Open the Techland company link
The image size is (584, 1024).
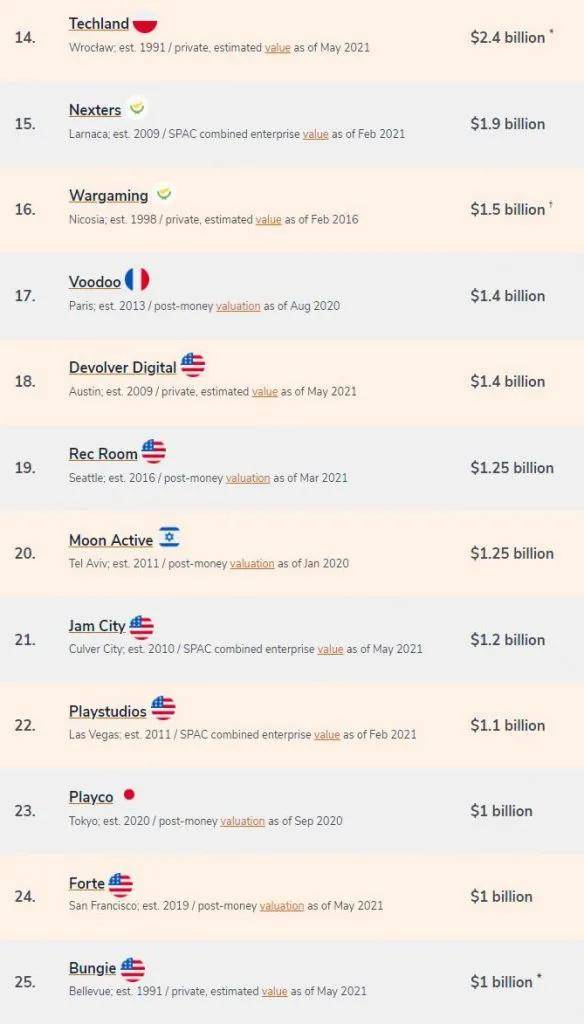pyautogui.click(x=99, y=24)
